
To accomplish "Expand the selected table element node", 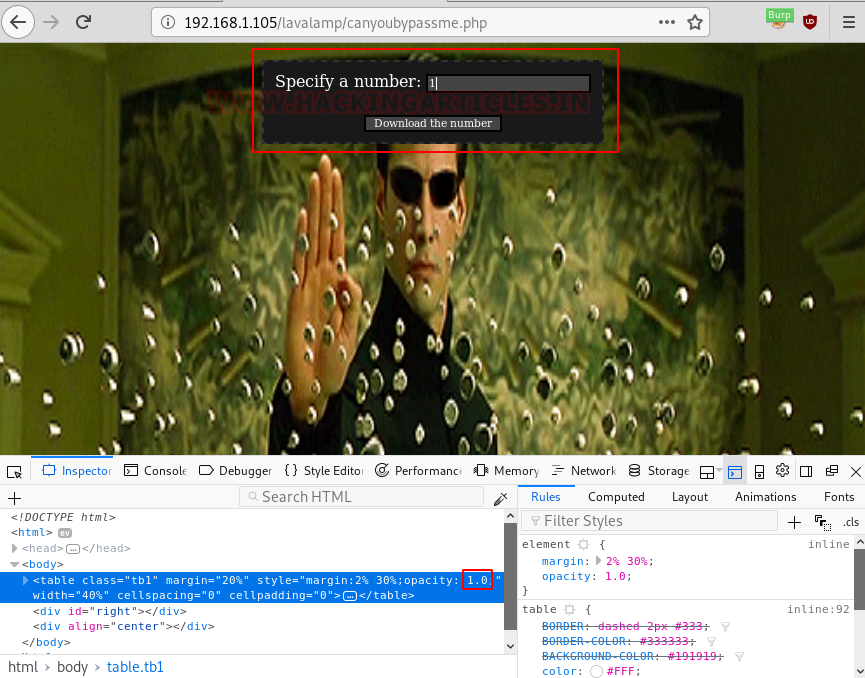I will 25,580.
